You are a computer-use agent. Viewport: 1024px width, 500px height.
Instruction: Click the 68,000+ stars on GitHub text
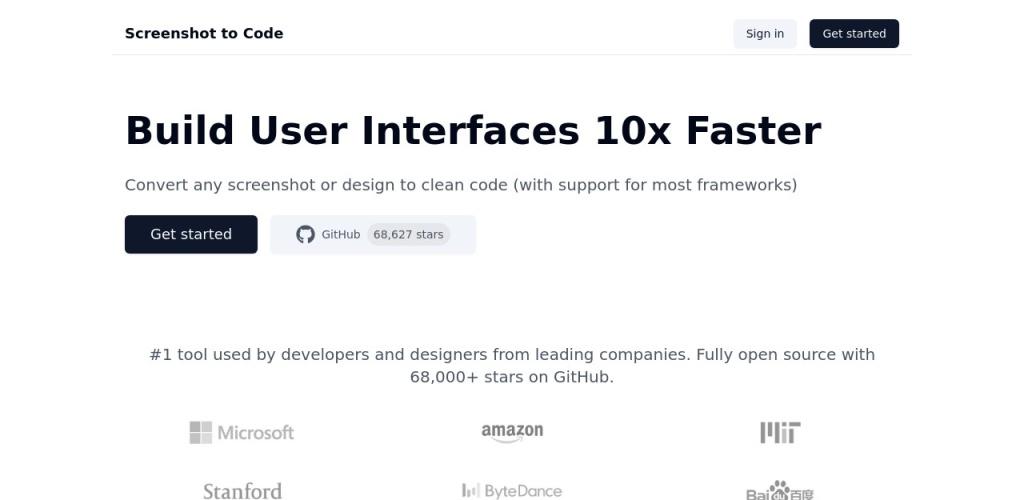click(512, 377)
